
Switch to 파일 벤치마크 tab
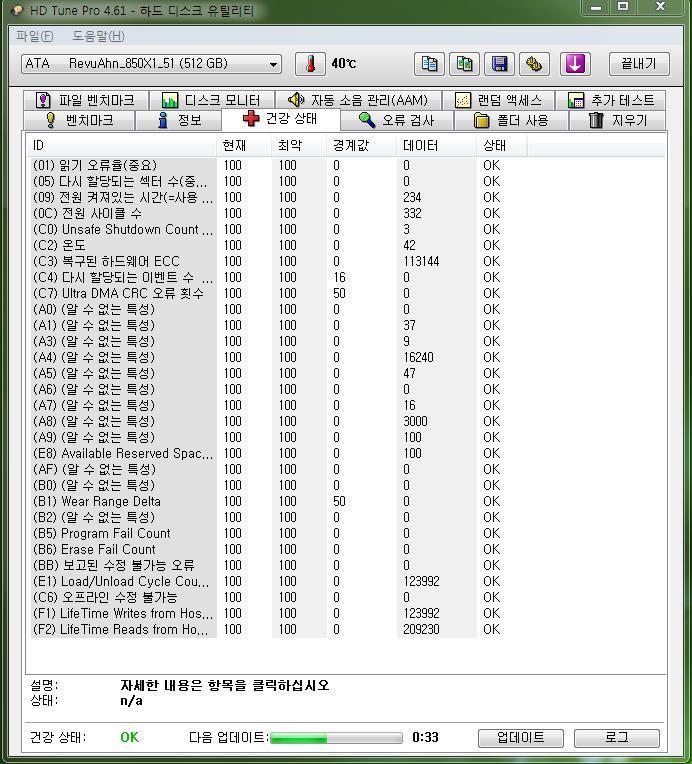86,100
